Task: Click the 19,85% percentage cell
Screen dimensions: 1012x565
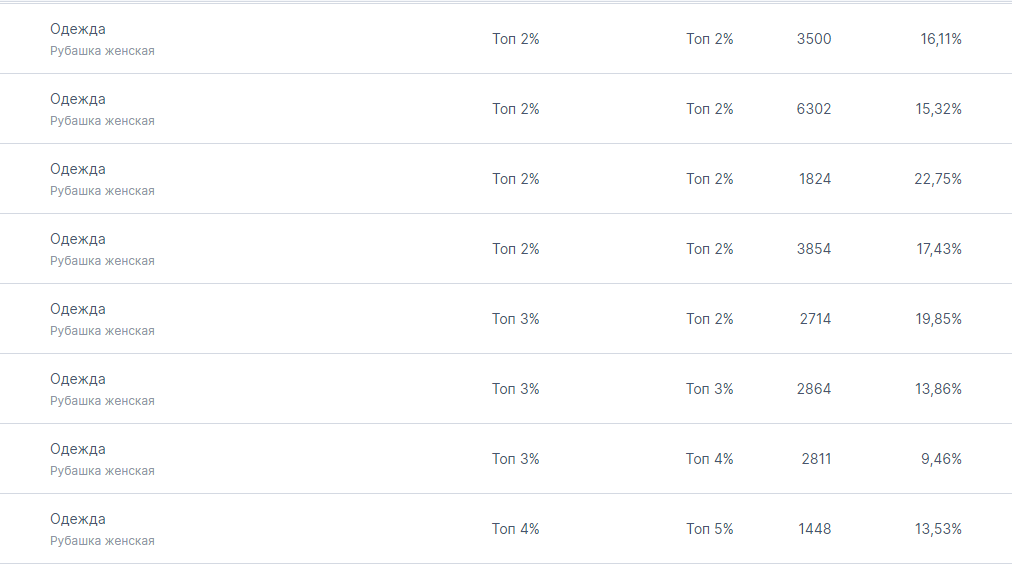Action: point(938,319)
